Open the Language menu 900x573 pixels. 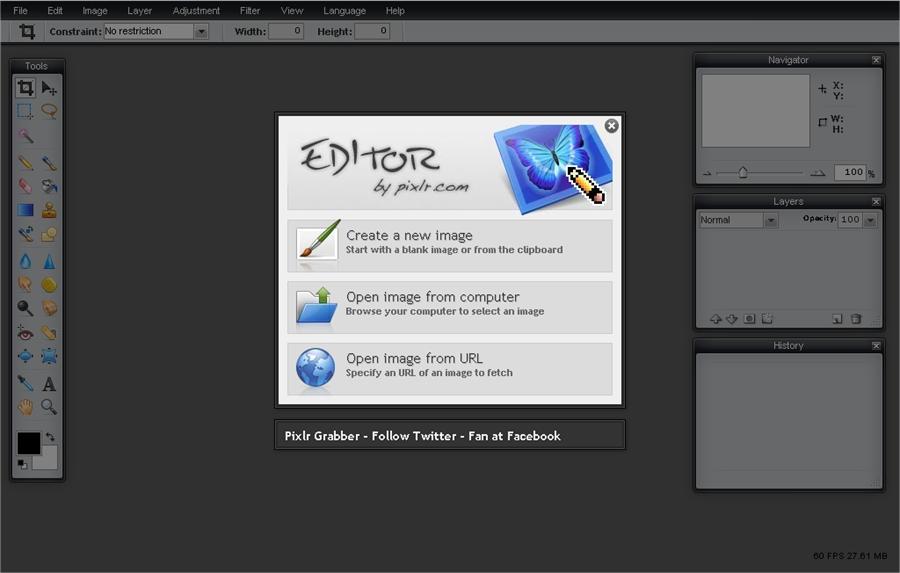pos(344,10)
